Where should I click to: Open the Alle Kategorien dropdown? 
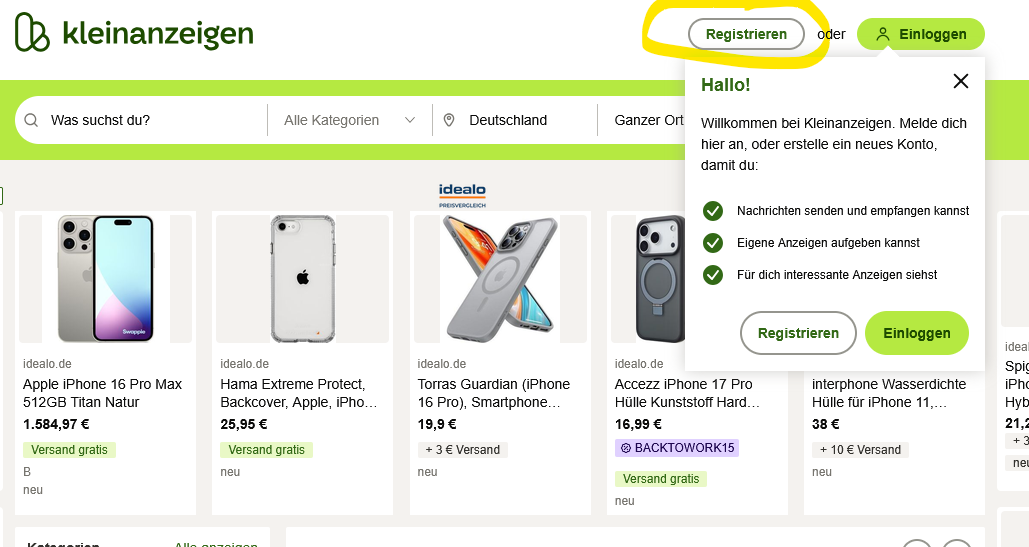pos(350,120)
